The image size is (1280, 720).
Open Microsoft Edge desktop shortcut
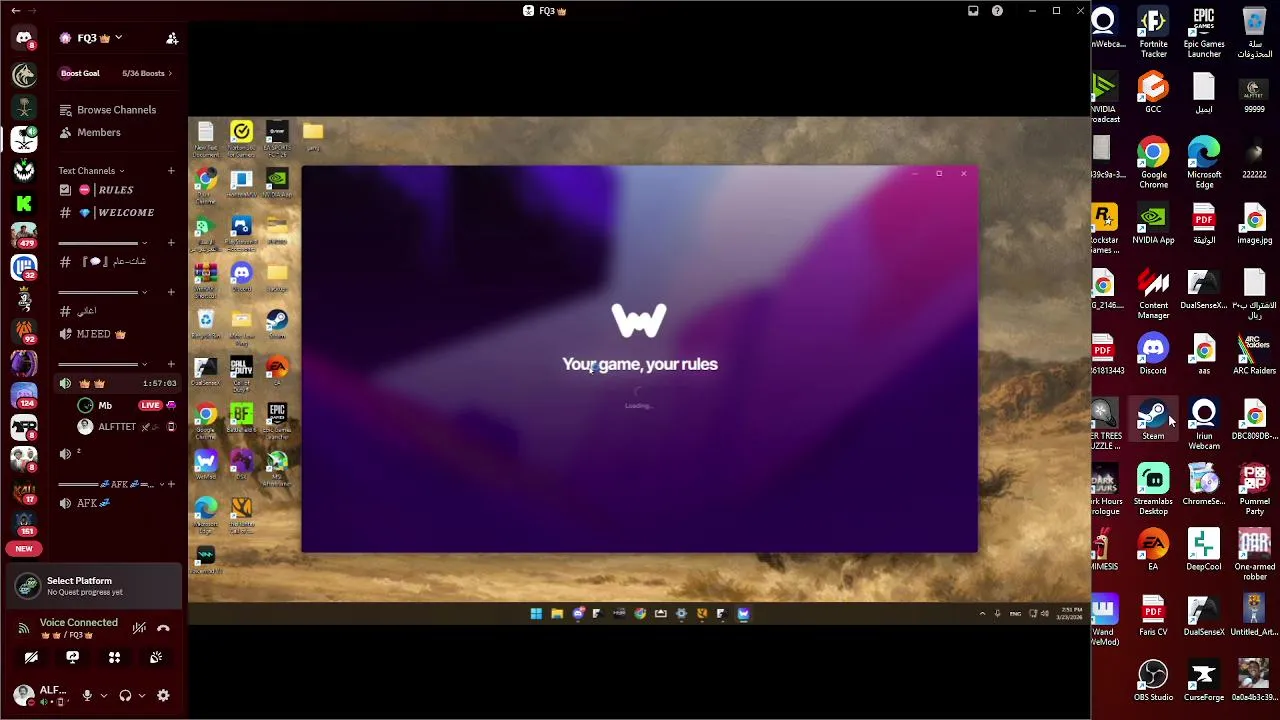point(1204,164)
